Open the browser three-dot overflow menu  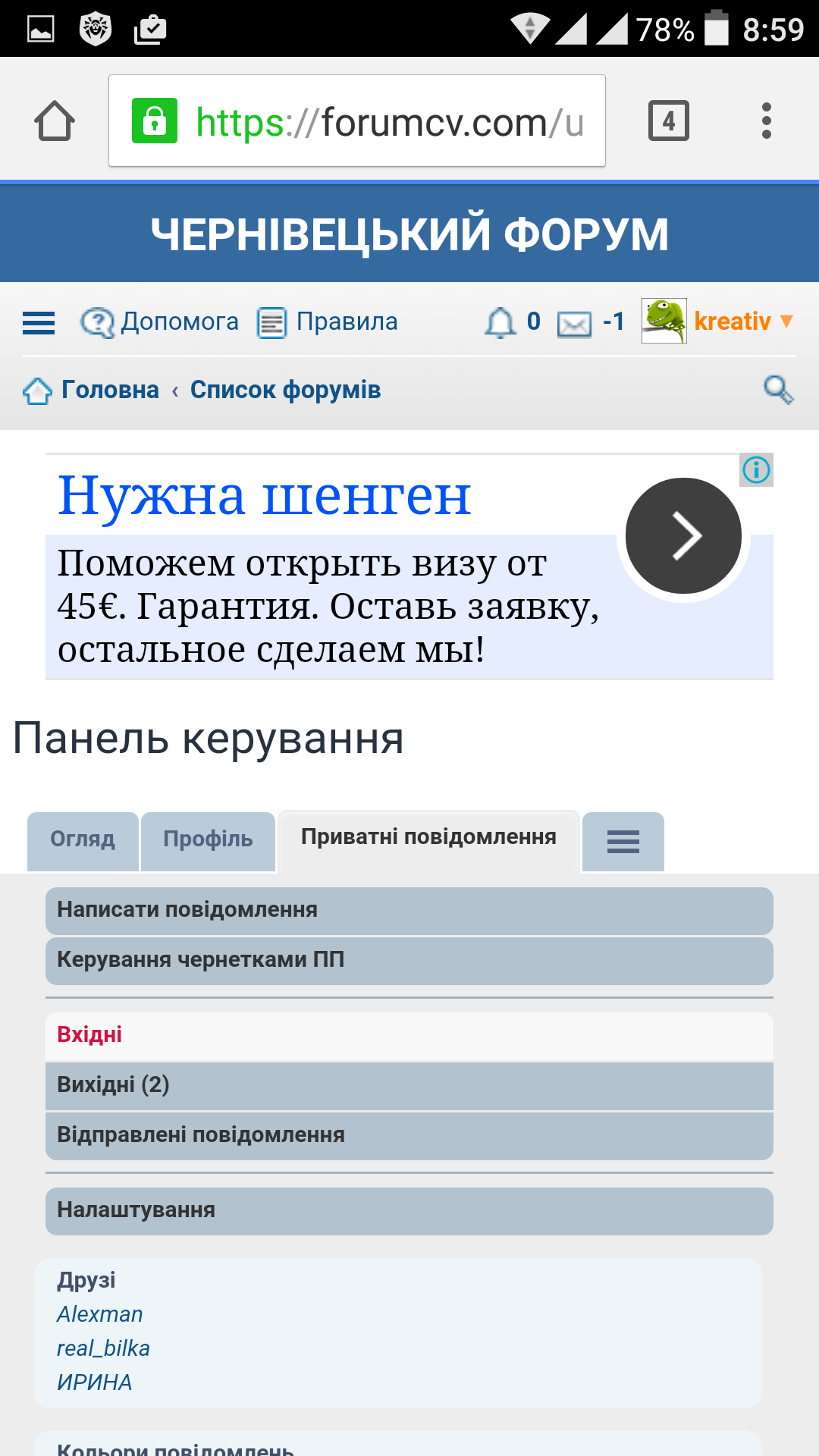[x=766, y=121]
